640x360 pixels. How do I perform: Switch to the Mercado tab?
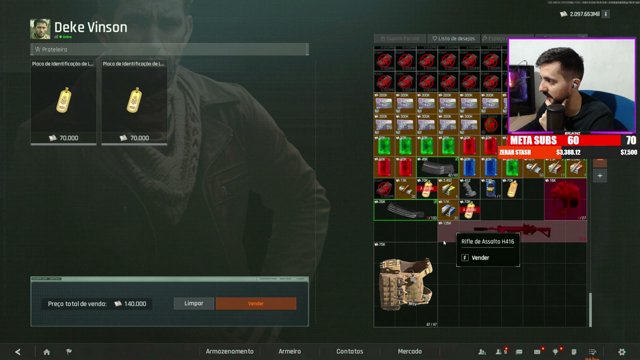pos(409,351)
